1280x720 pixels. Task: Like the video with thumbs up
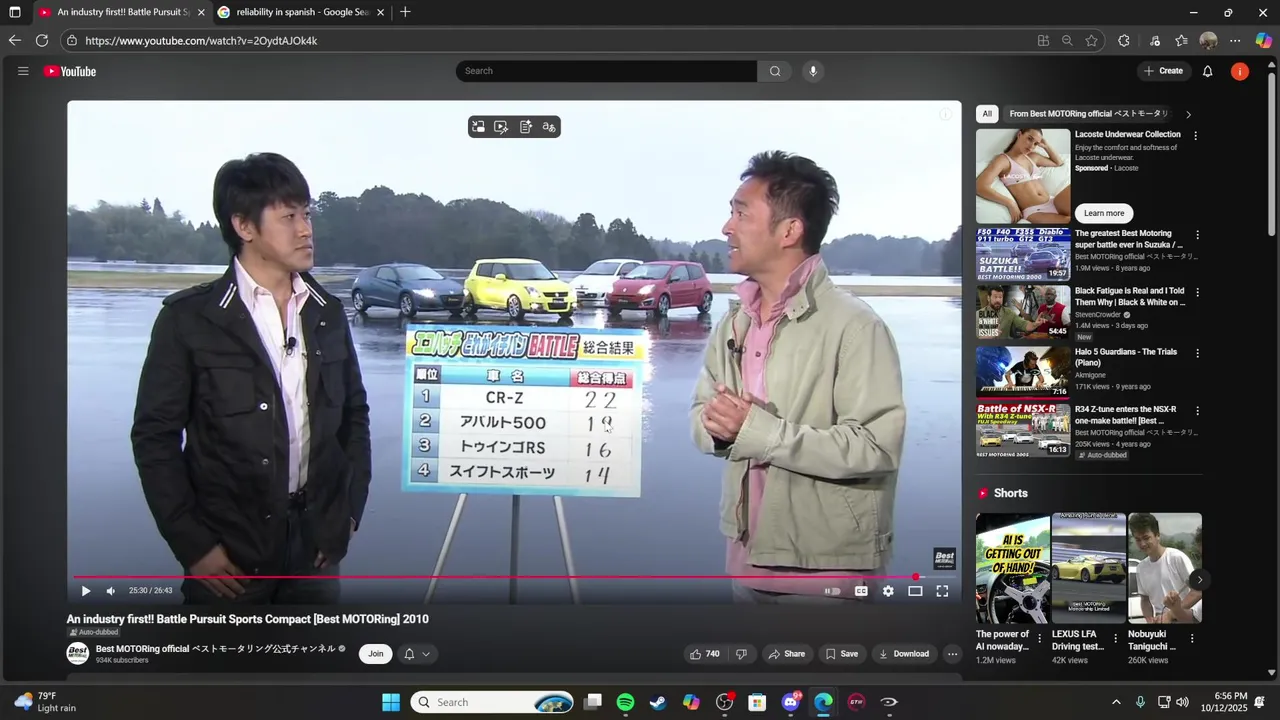click(705, 654)
